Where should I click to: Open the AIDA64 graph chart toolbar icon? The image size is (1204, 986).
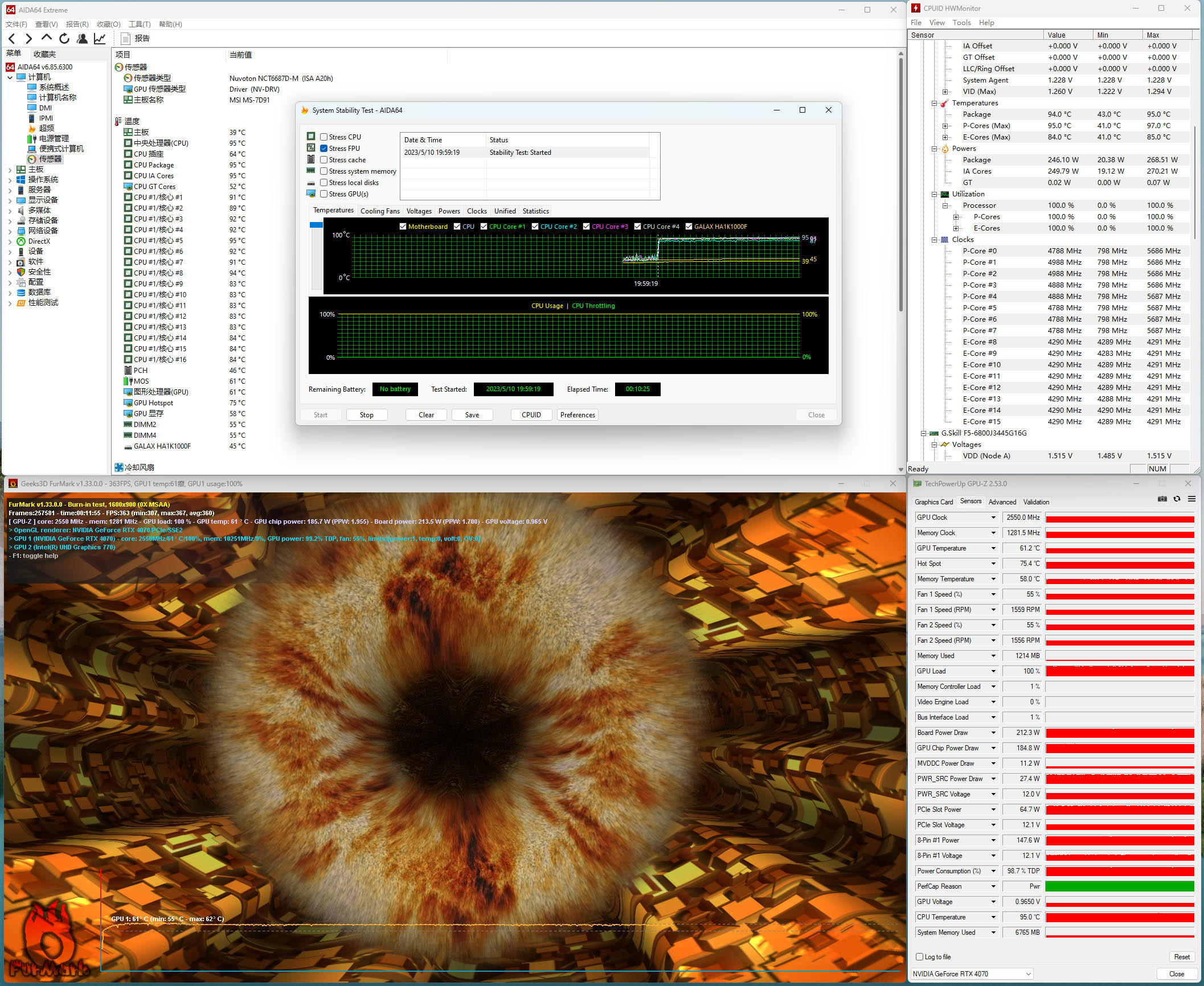point(100,38)
